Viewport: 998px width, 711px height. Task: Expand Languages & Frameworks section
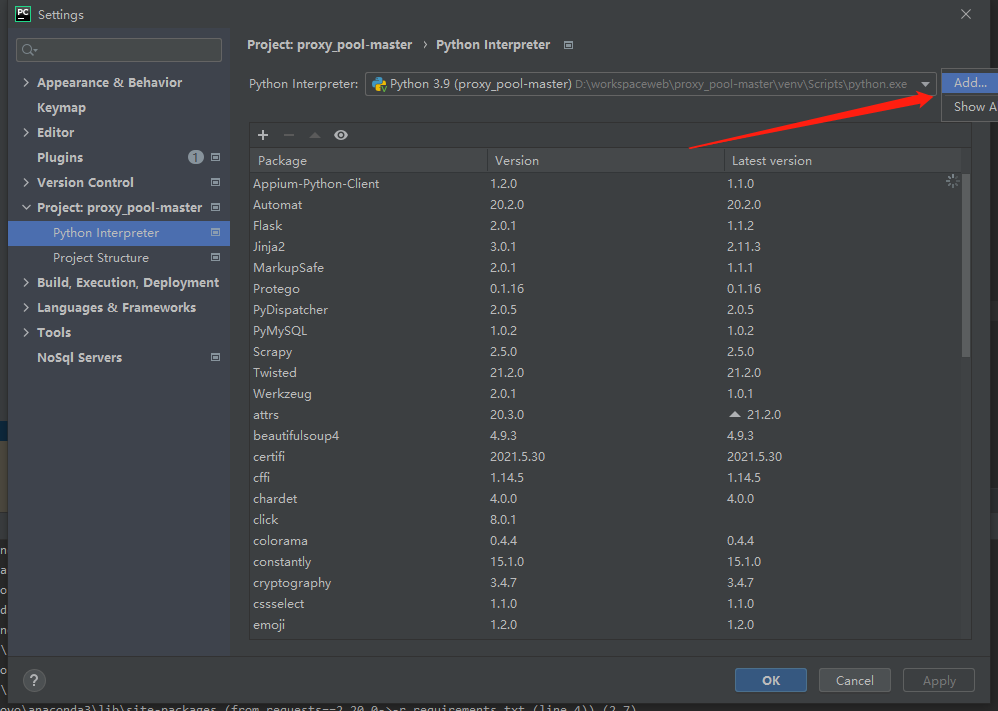point(26,307)
